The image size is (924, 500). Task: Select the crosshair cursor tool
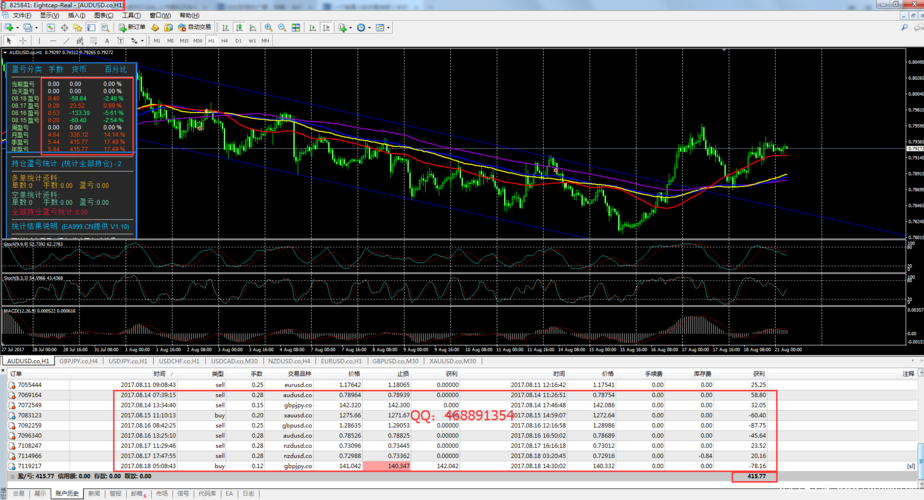click(23, 41)
